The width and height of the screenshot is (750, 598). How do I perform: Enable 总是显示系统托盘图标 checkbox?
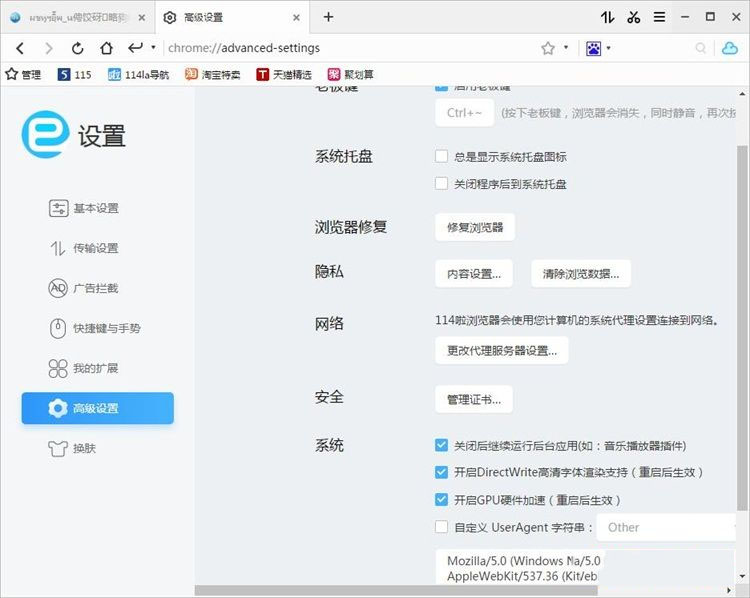pos(441,156)
